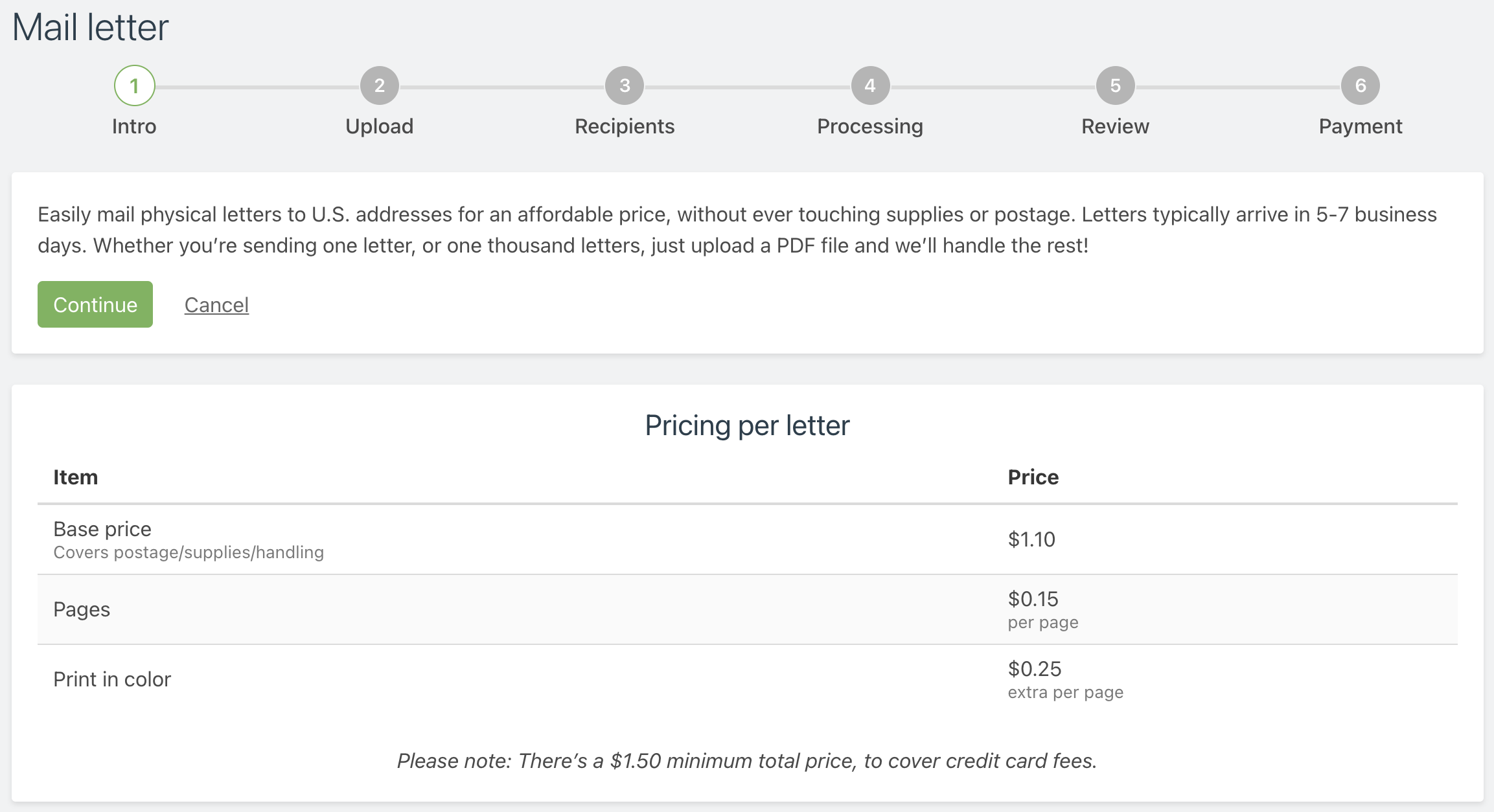Click the Mail letter page title
Viewport: 1494px width, 812px height.
(91, 27)
